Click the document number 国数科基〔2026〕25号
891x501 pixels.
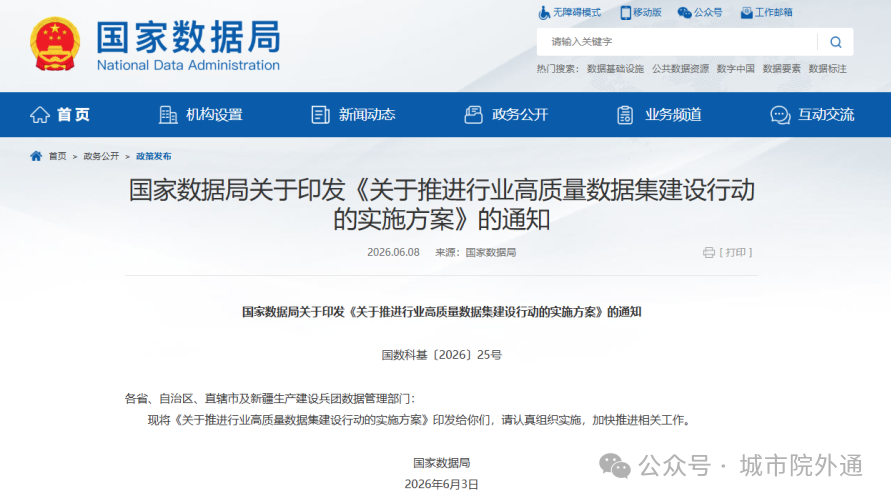tap(442, 355)
